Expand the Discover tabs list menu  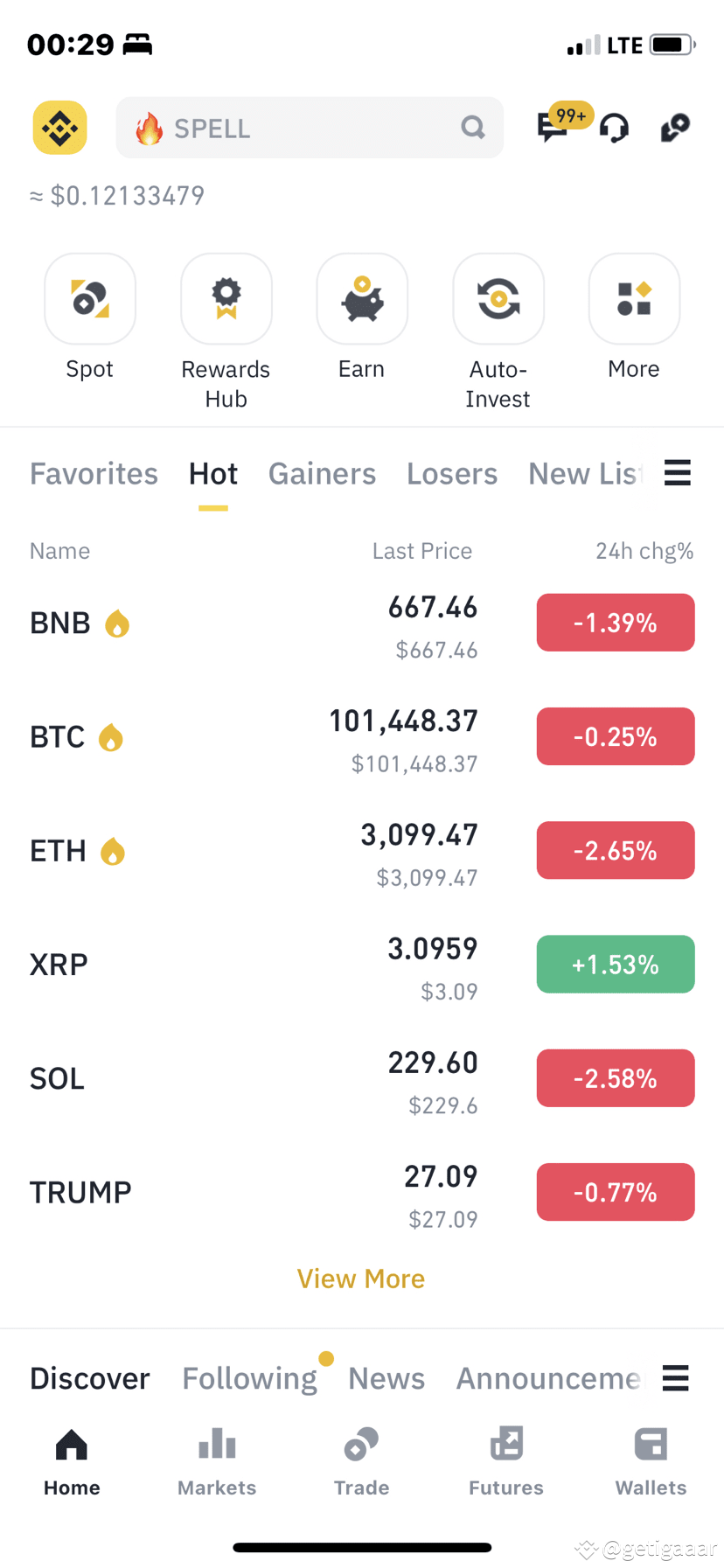676,1378
